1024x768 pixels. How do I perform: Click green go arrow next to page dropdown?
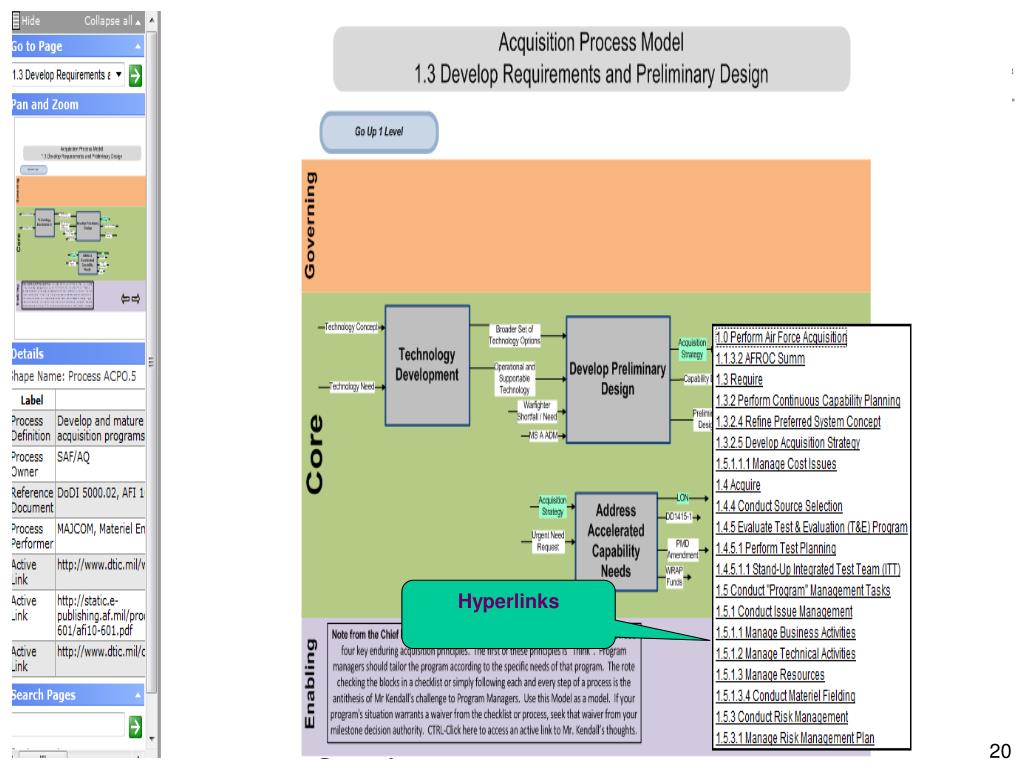(x=135, y=76)
